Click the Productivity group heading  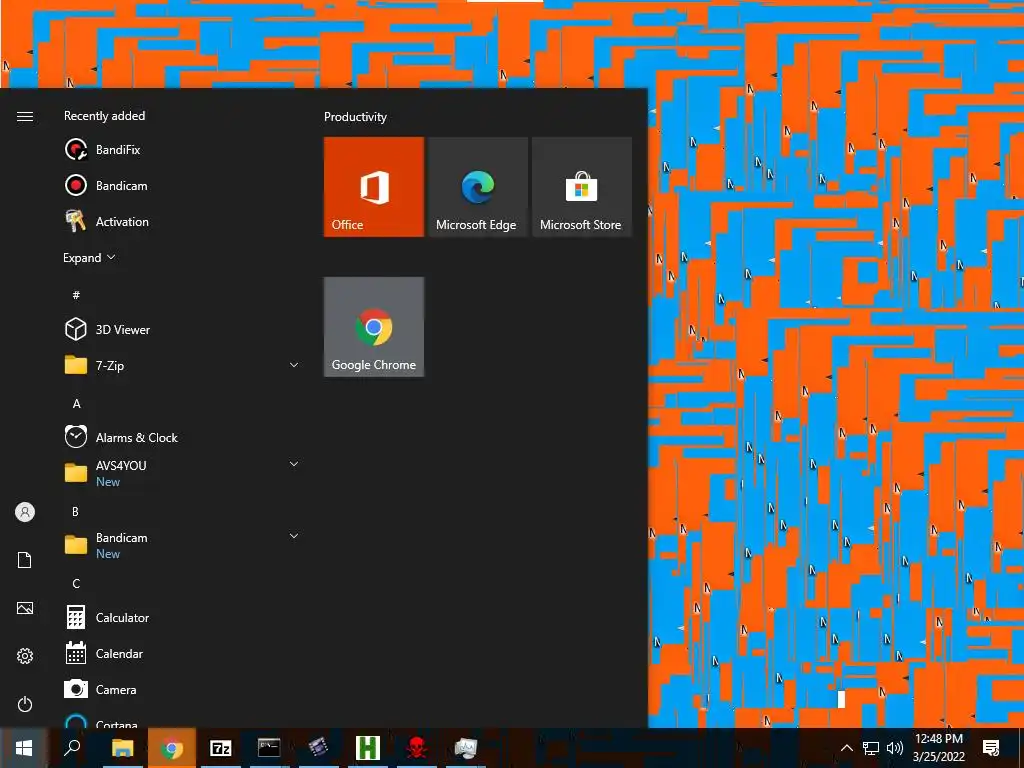click(355, 117)
